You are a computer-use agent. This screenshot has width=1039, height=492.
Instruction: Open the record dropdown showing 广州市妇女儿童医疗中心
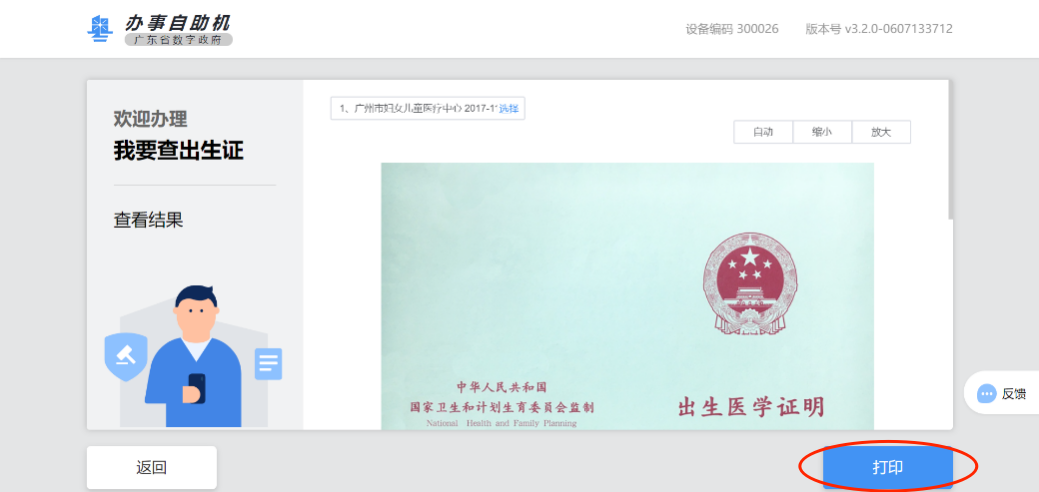[427, 109]
